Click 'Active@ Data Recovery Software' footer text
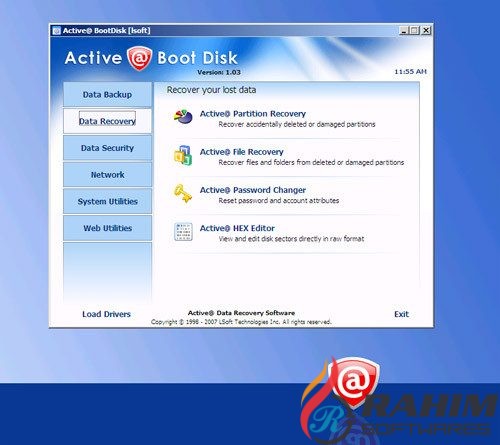Screen dimensions: 500x445 pos(241,313)
